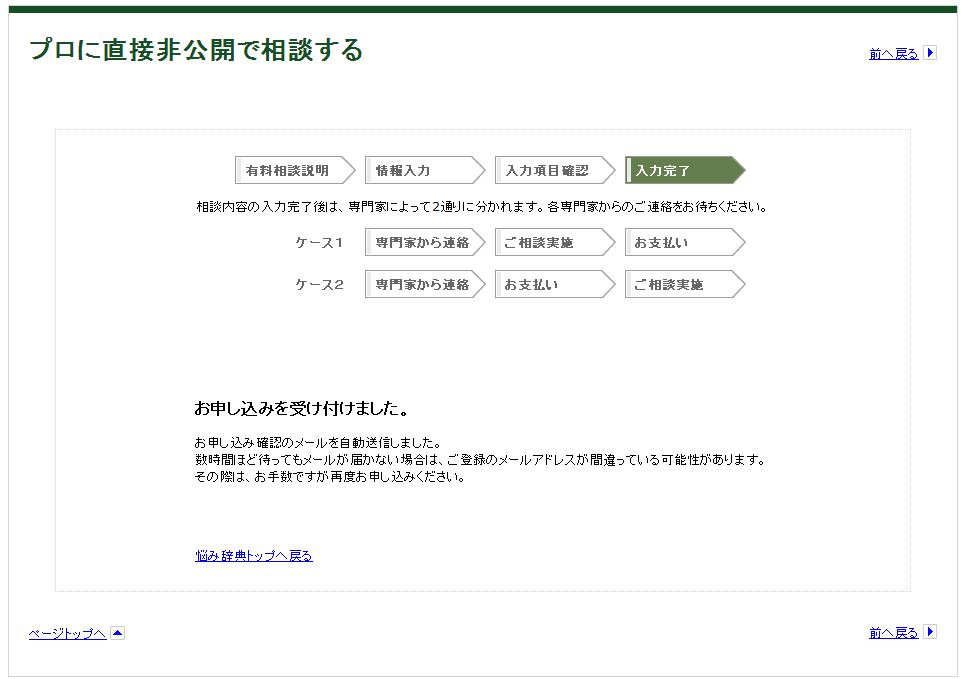Click the top 前へ戻る link
The width and height of the screenshot is (965, 679).
[893, 54]
